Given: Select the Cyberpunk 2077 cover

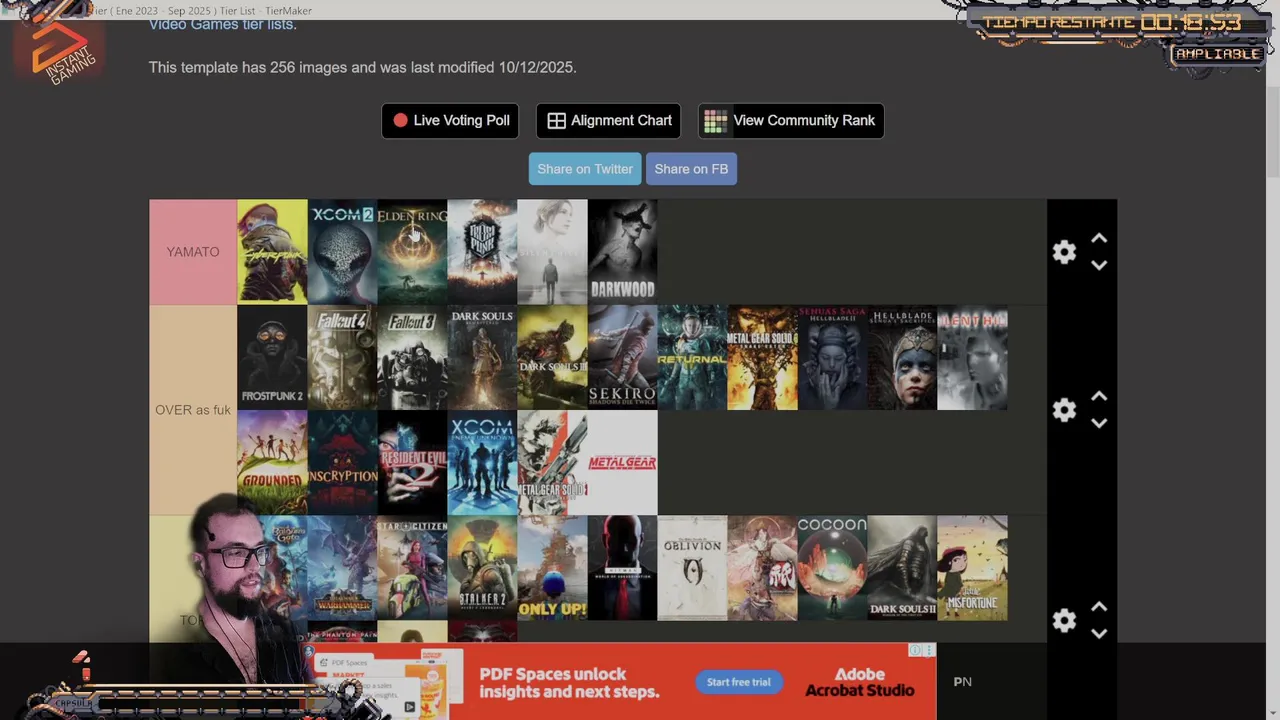Looking at the screenshot, I should pyautogui.click(x=272, y=252).
